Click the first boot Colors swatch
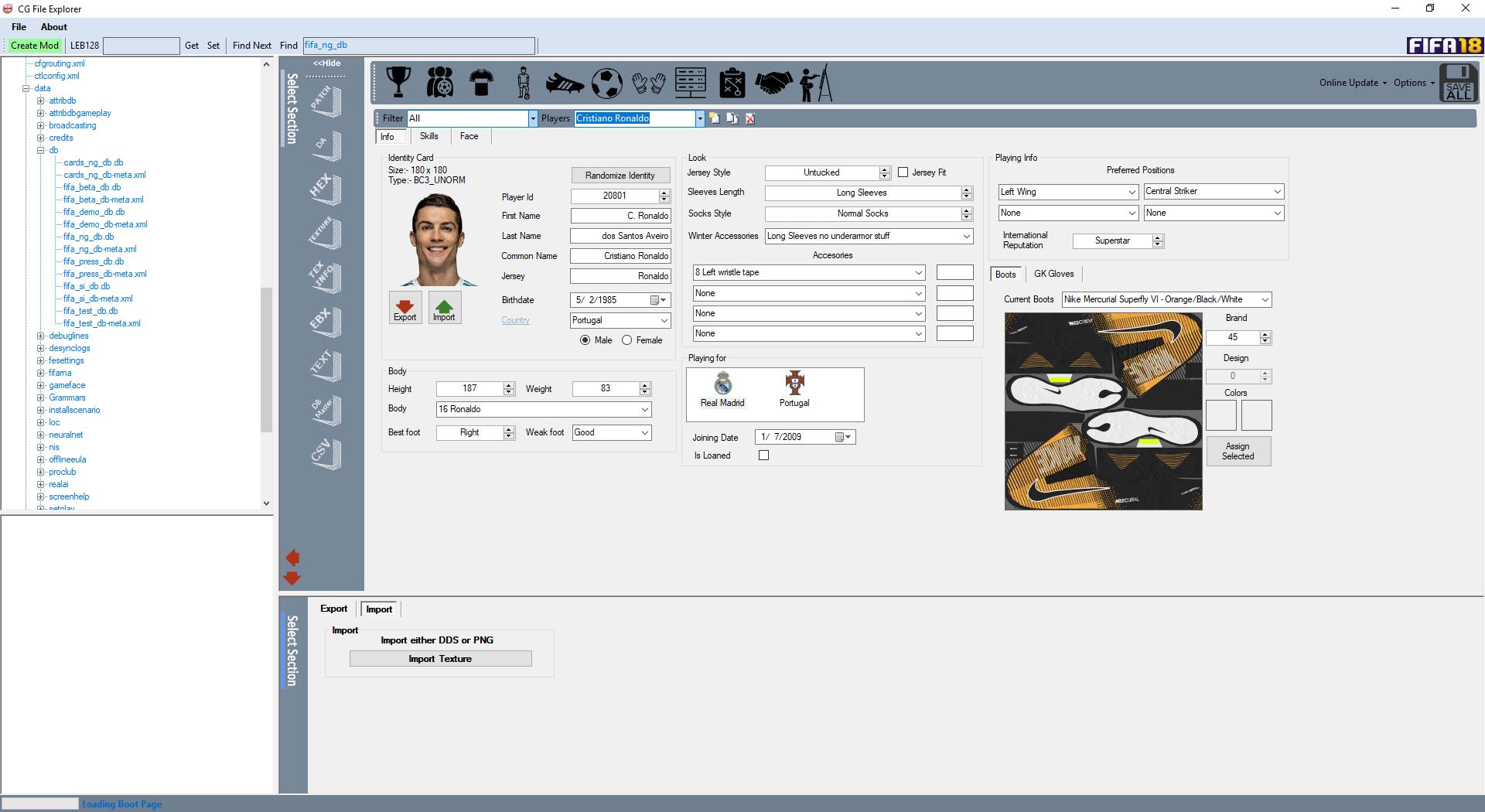 click(1221, 415)
